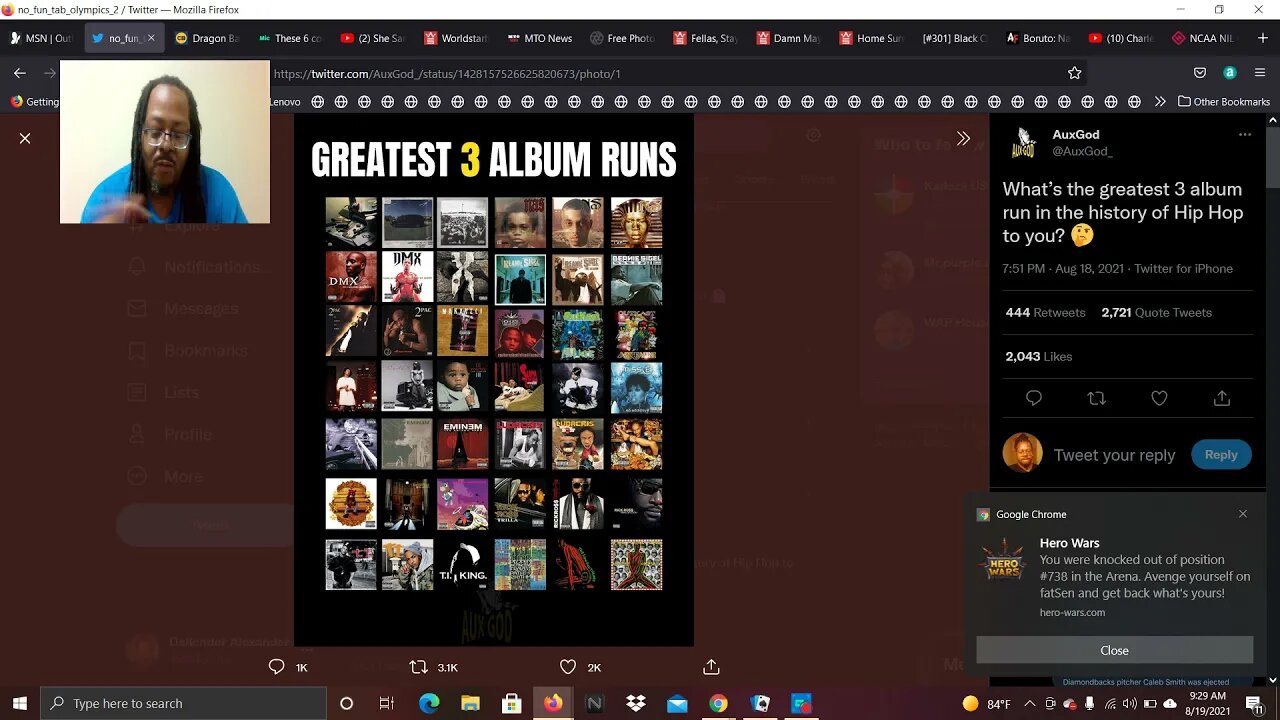Launch Microsoft Edge from the taskbar
Screen dimensions: 1280x720
(428, 703)
